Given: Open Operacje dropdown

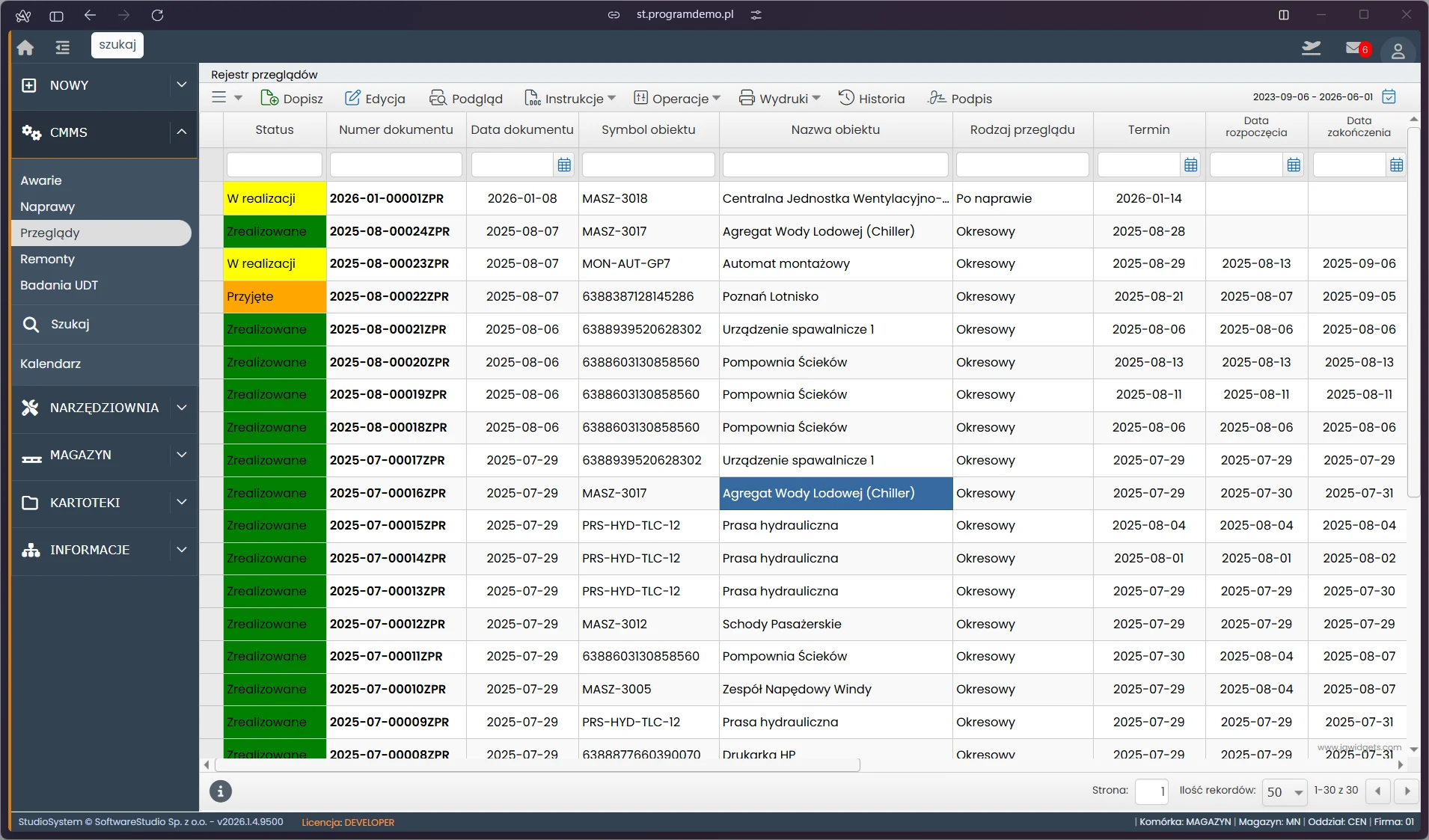Looking at the screenshot, I should [677, 98].
